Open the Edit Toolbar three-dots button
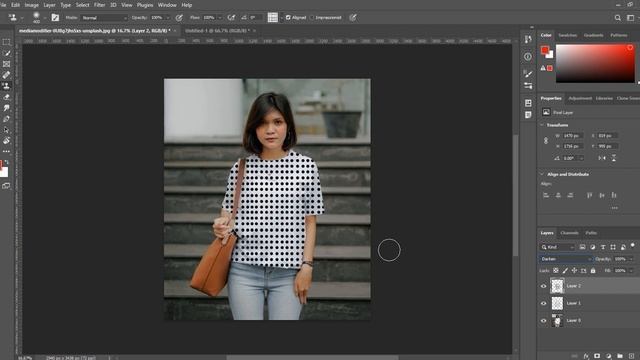640x360 pixels. 6,151
